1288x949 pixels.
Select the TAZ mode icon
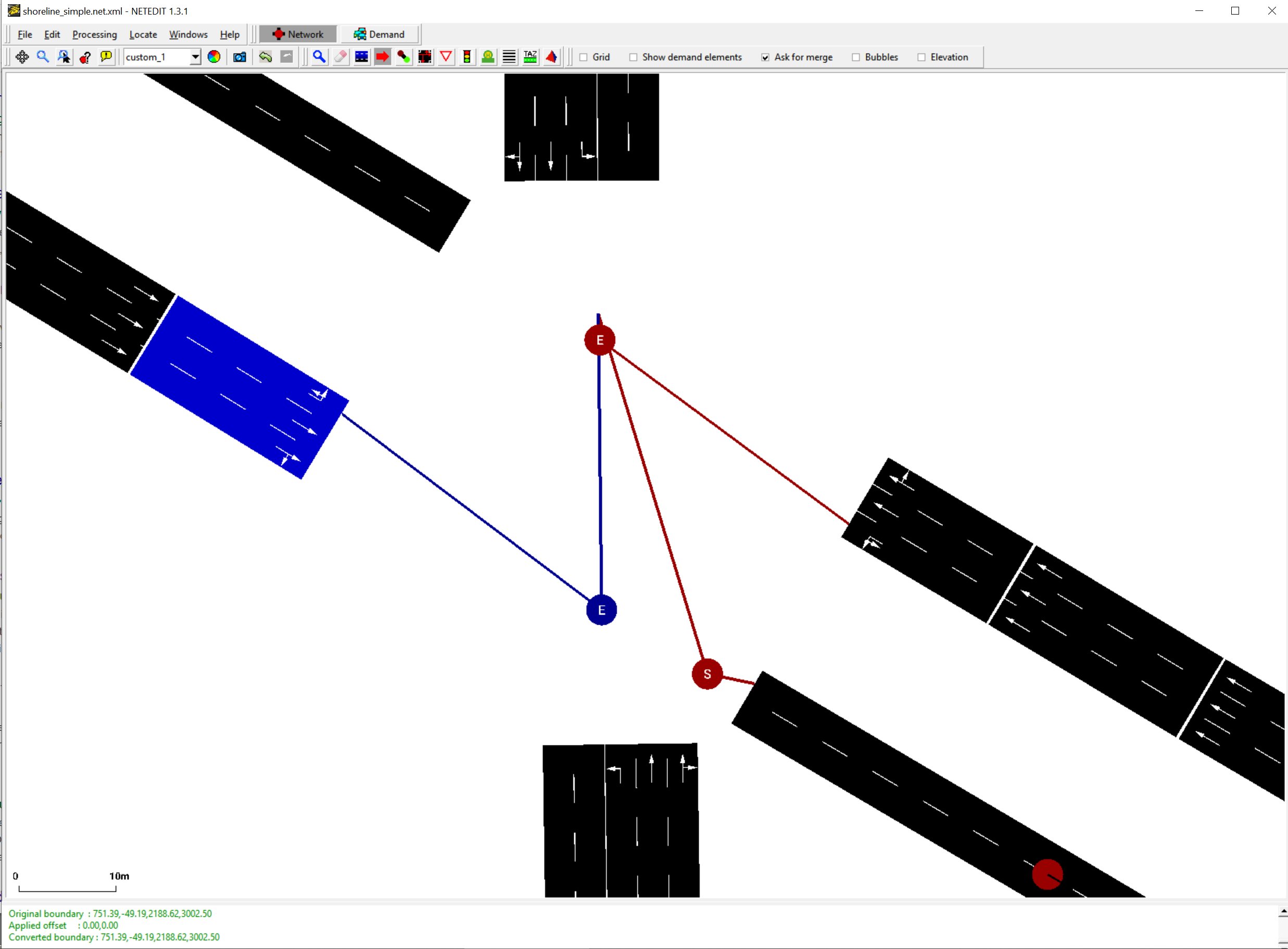pos(531,57)
